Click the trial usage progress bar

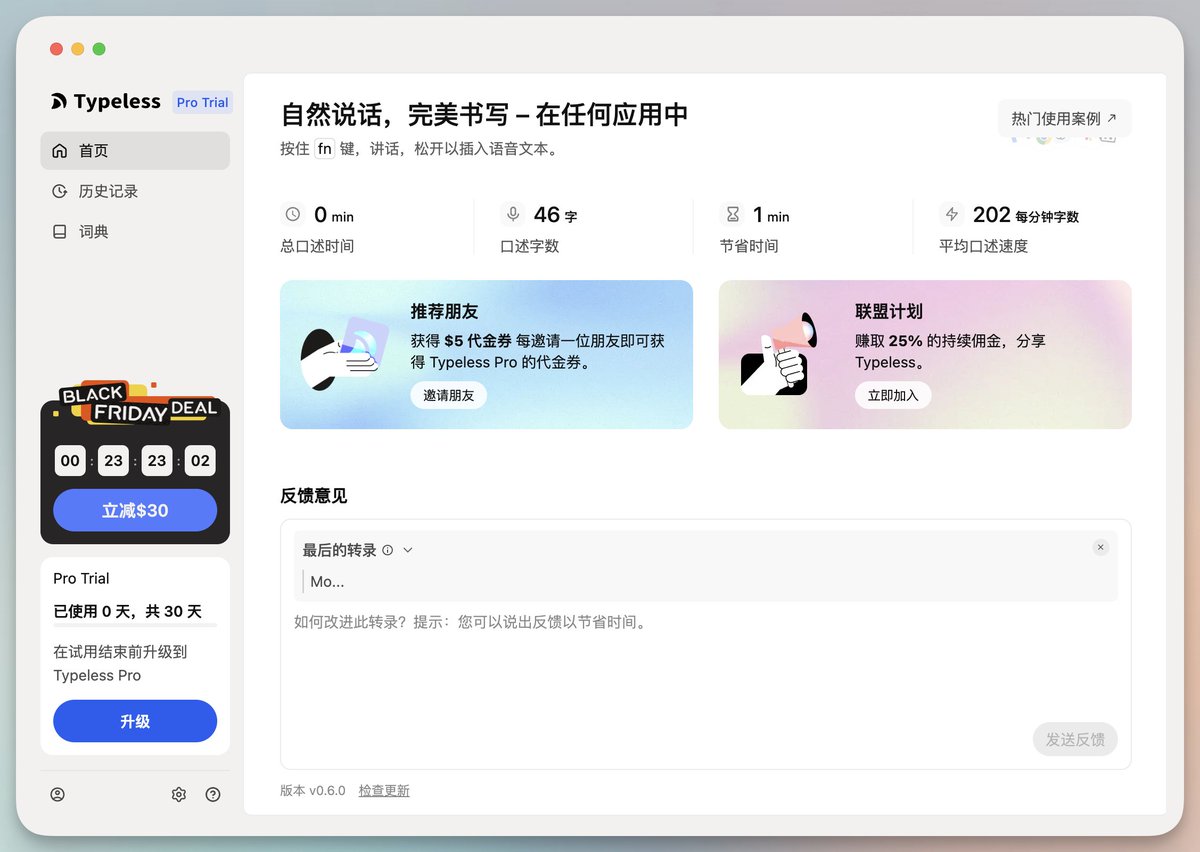pos(135,625)
